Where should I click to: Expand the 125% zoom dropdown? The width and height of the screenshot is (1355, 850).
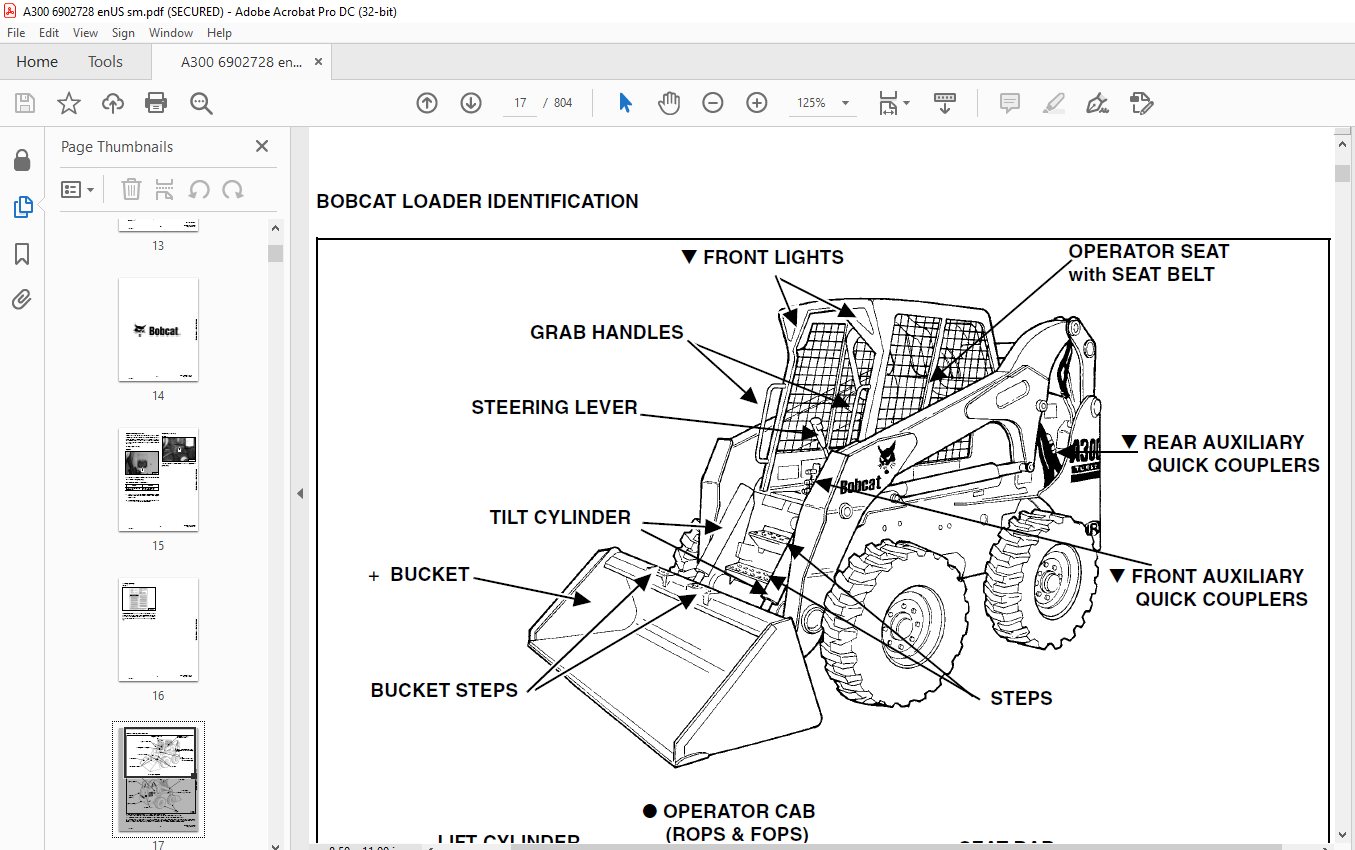(x=845, y=103)
